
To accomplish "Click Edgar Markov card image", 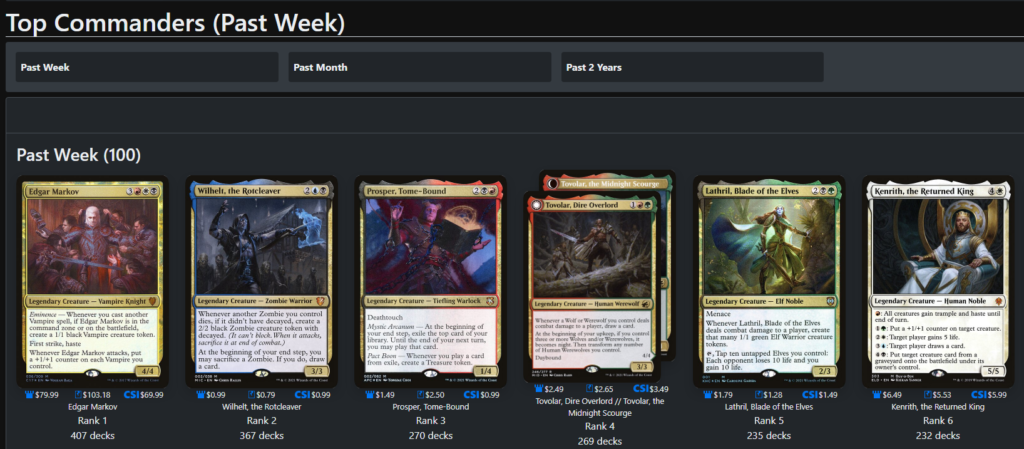I will pos(92,282).
